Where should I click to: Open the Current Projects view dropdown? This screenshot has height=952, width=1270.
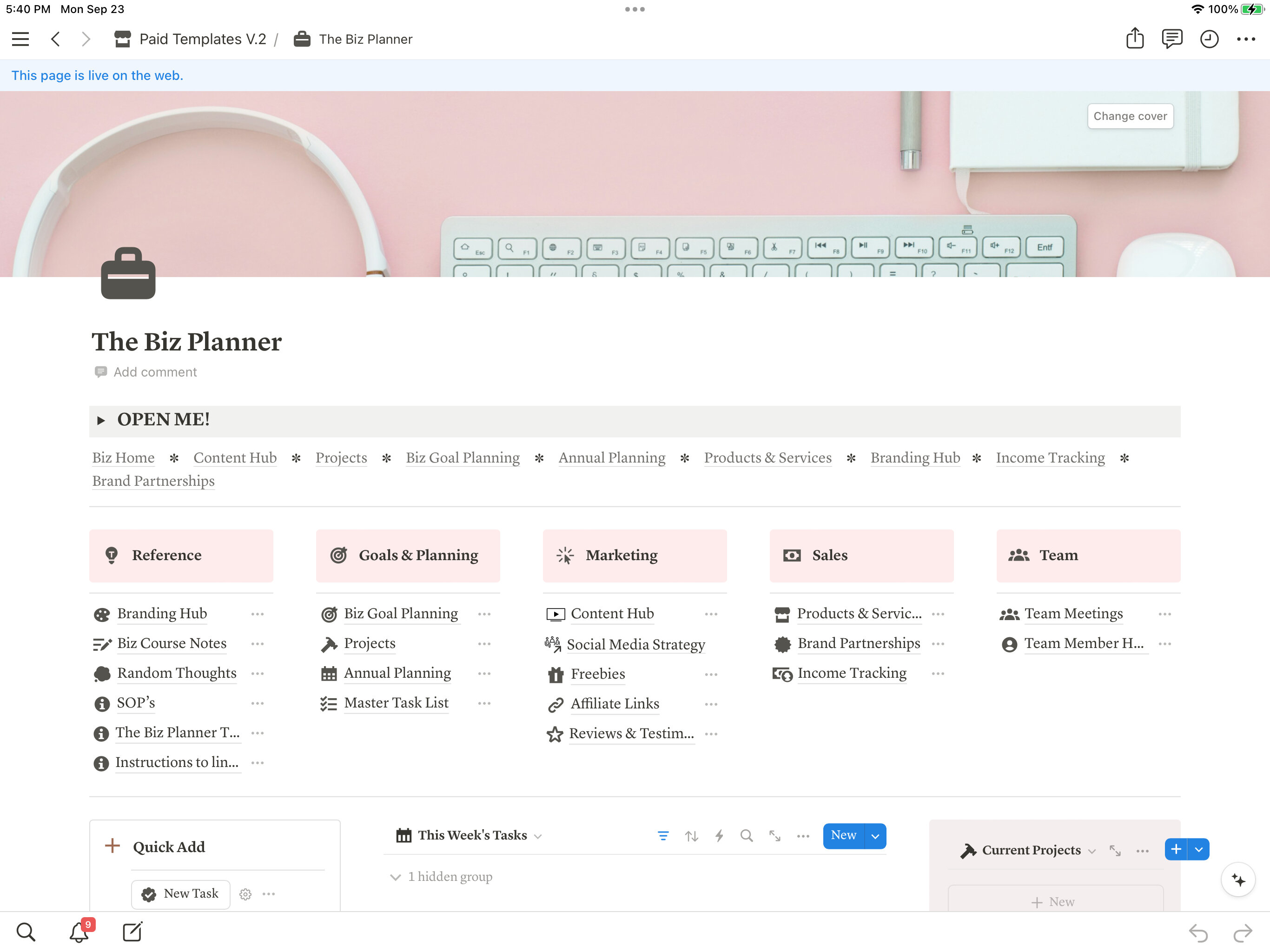pos(1092,851)
